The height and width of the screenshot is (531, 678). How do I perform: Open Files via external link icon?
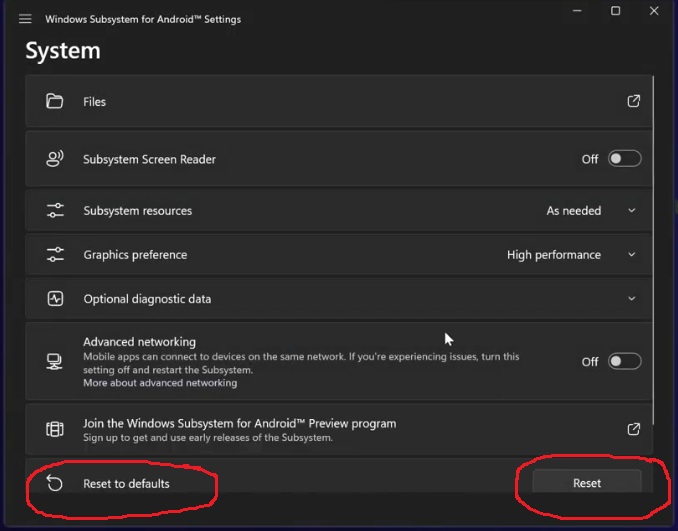pyautogui.click(x=633, y=101)
